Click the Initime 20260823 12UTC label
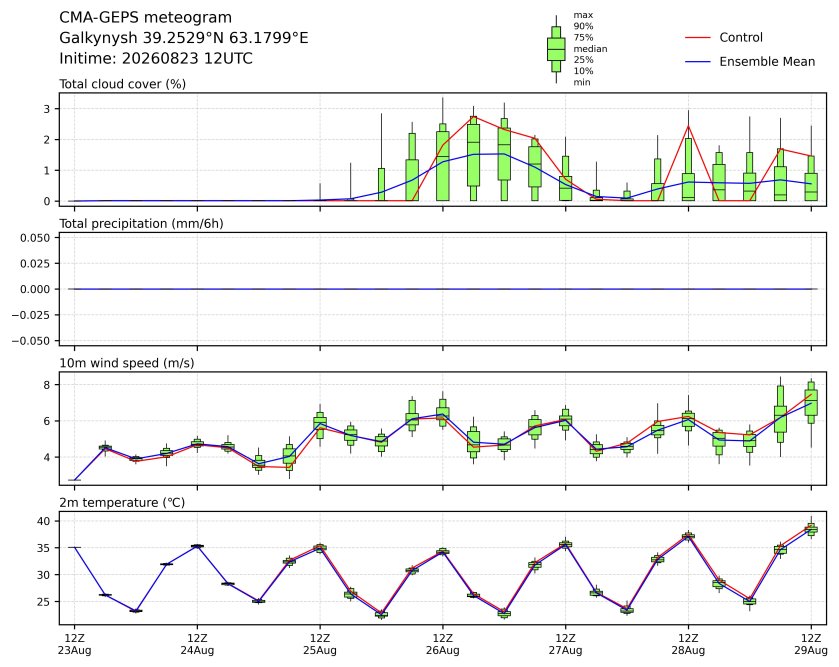839x667 pixels. click(x=156, y=58)
